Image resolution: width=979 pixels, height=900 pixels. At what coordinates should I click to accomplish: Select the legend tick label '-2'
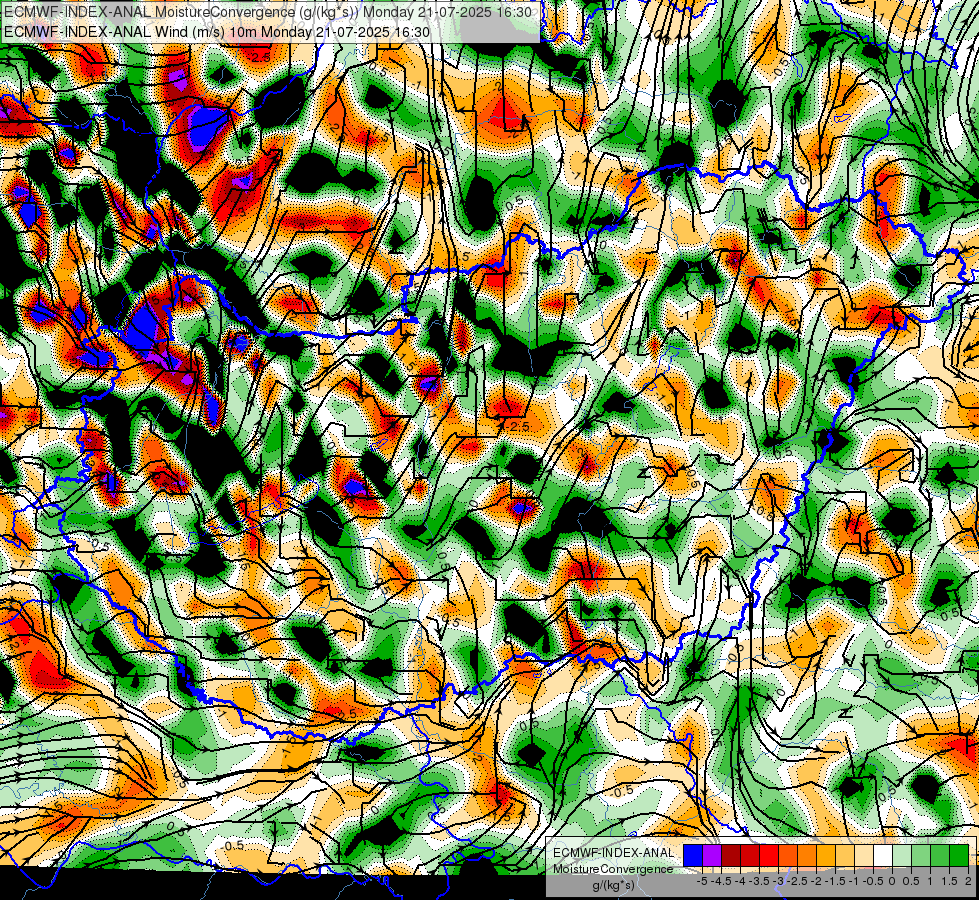(816, 881)
